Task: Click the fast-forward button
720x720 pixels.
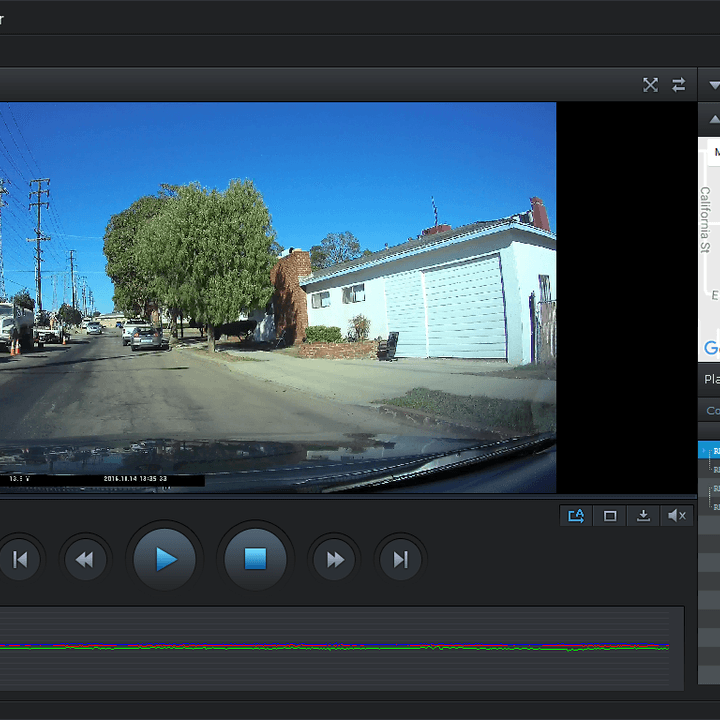Action: (334, 559)
